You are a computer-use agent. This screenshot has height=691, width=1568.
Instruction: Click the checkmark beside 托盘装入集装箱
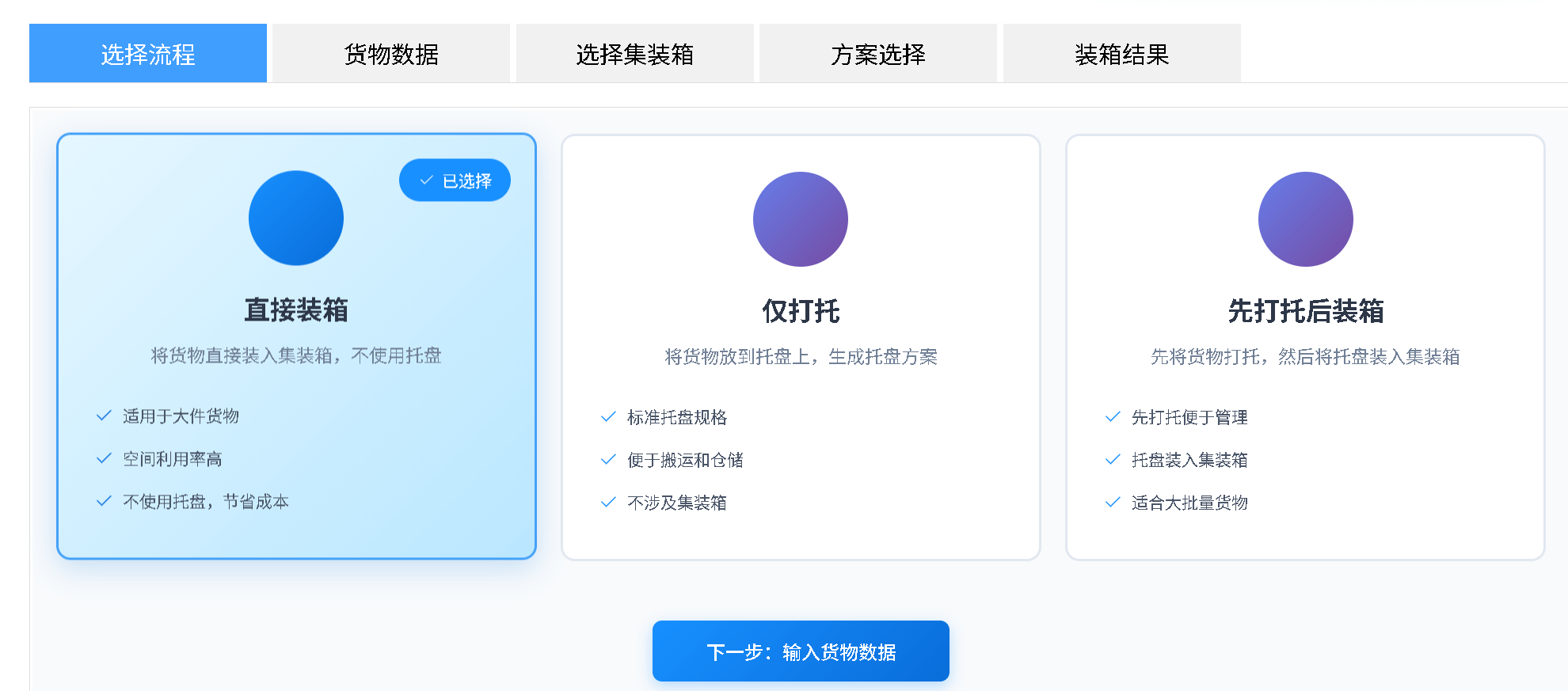(1112, 460)
